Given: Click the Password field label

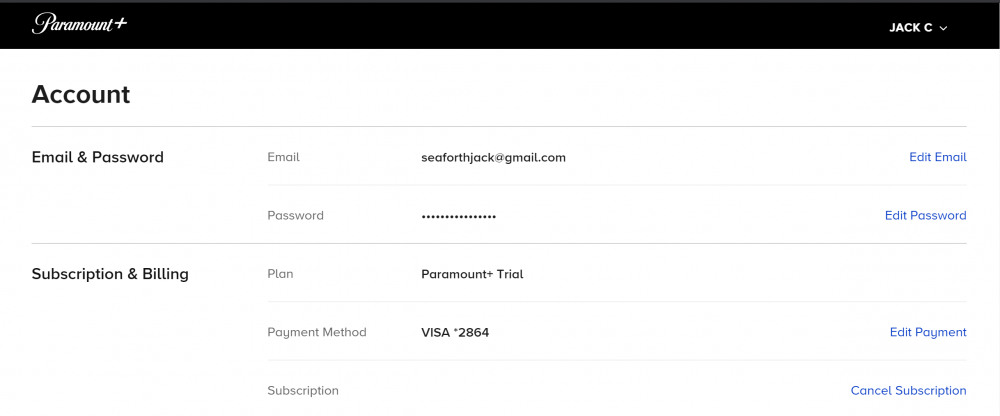Looking at the screenshot, I should tap(295, 215).
